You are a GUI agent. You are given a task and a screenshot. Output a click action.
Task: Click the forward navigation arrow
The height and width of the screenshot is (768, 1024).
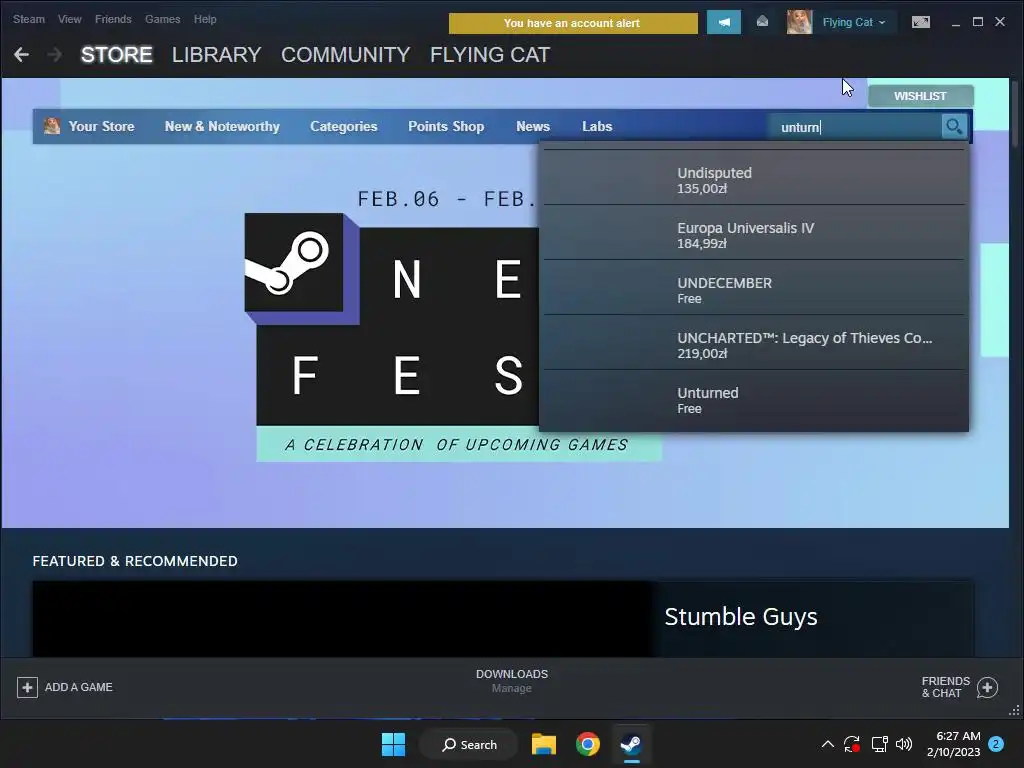(x=55, y=55)
